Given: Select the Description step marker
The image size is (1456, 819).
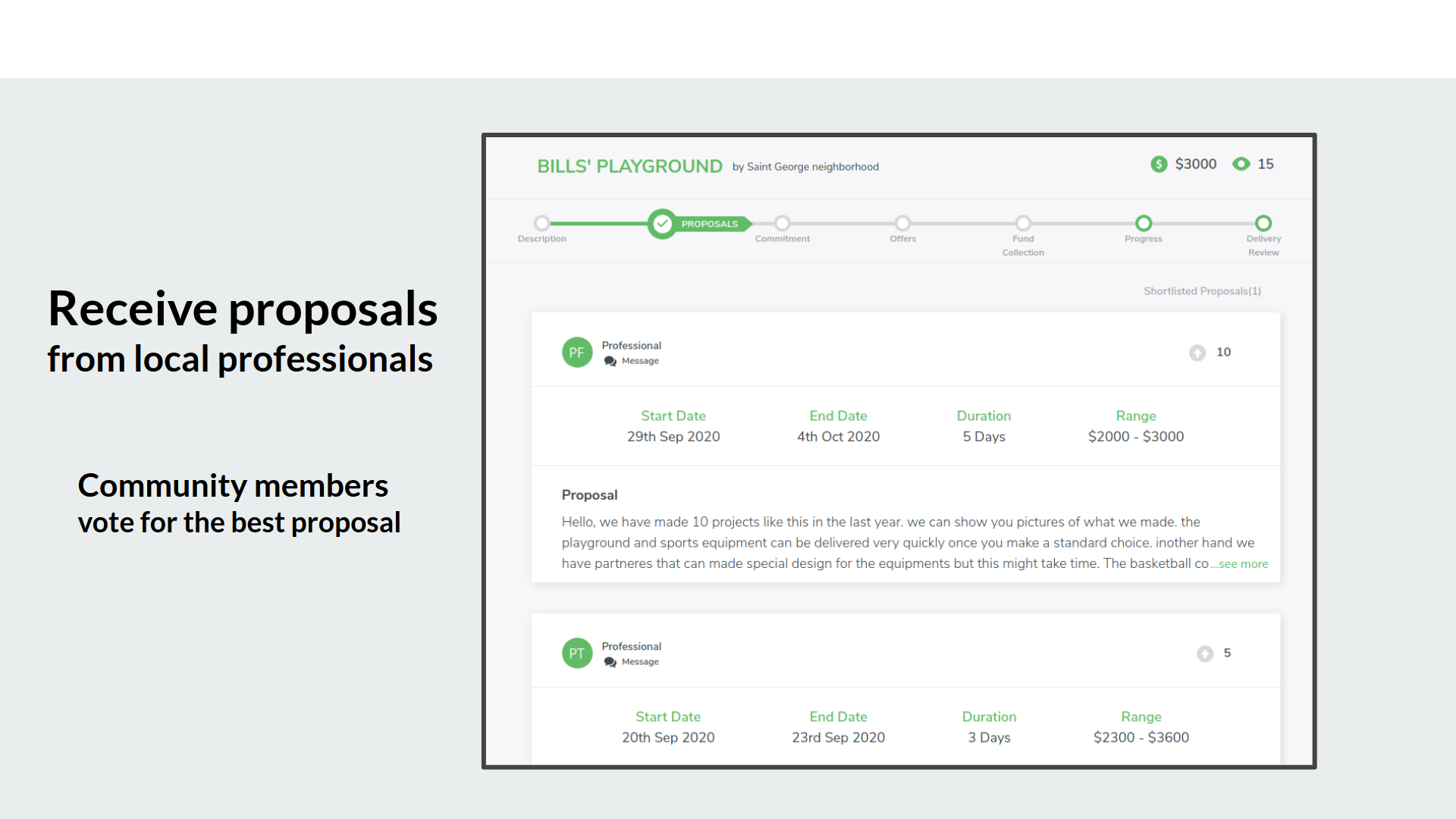Looking at the screenshot, I should coord(541,224).
